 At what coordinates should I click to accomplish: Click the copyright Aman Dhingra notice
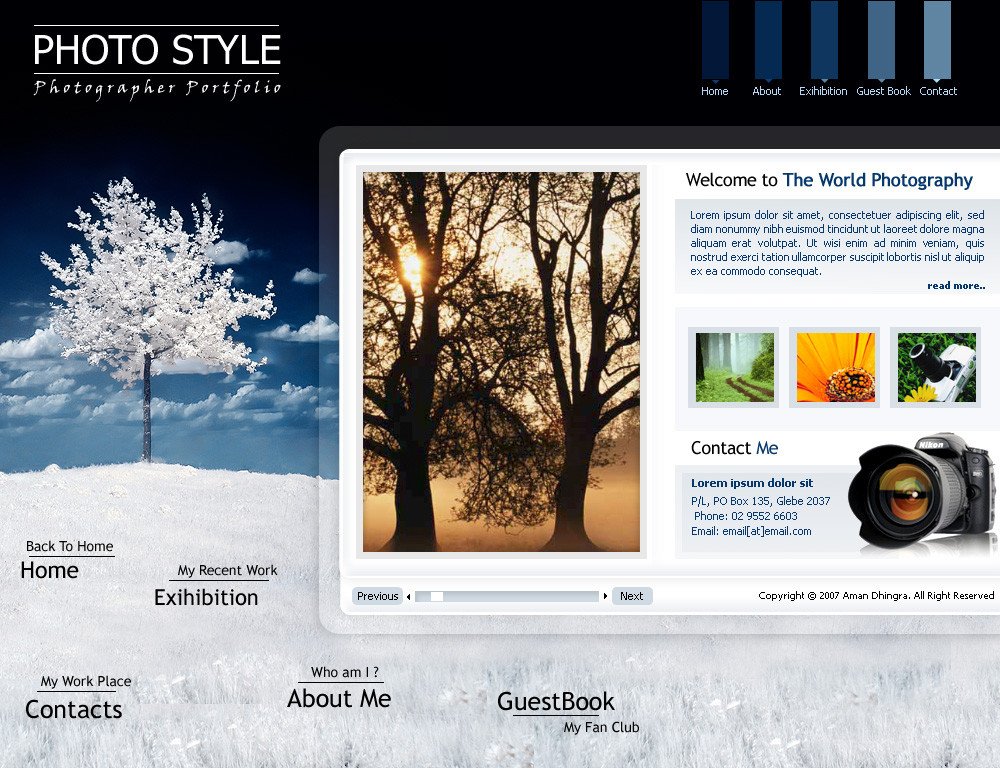[x=876, y=596]
